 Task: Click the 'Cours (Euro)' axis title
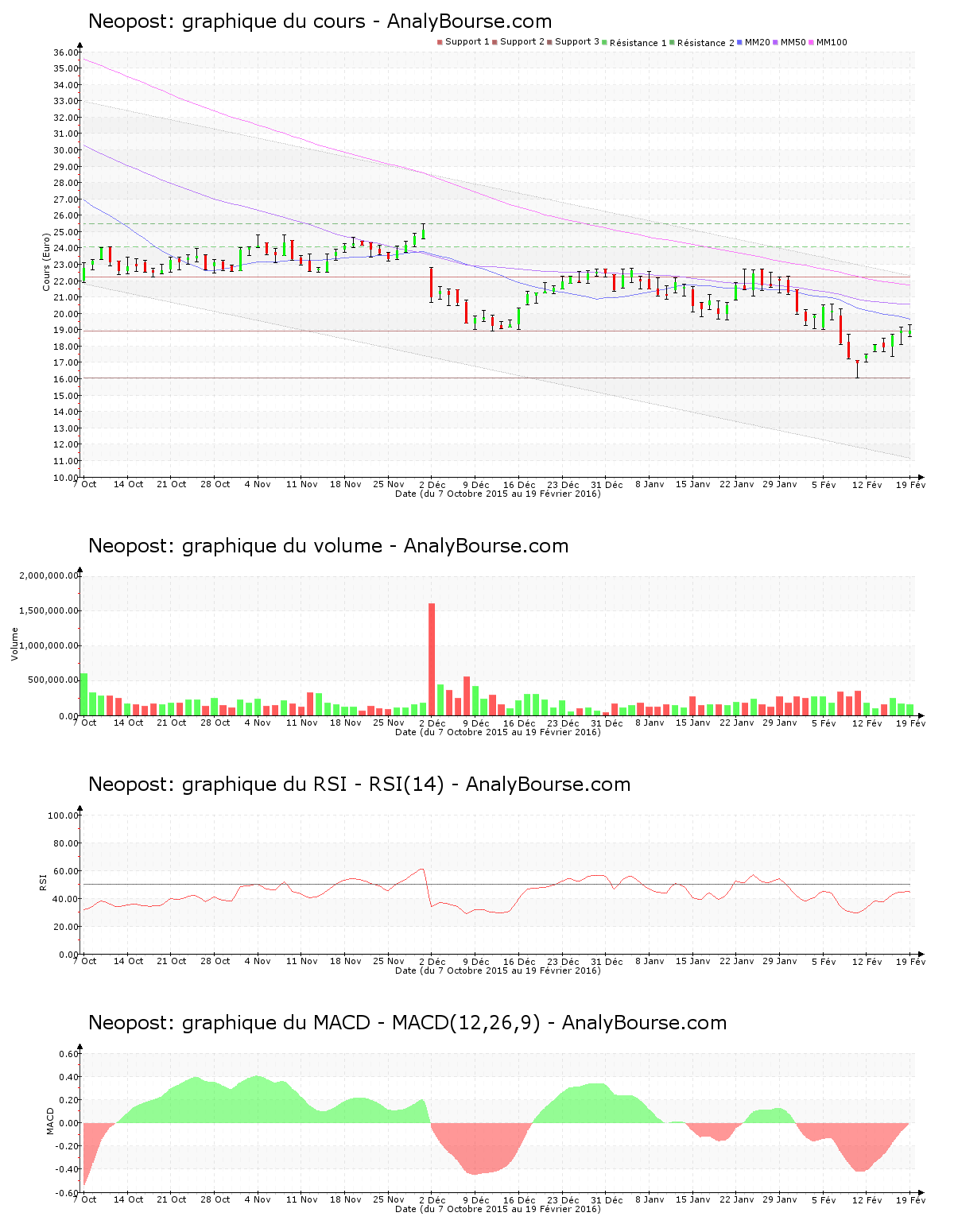point(47,262)
